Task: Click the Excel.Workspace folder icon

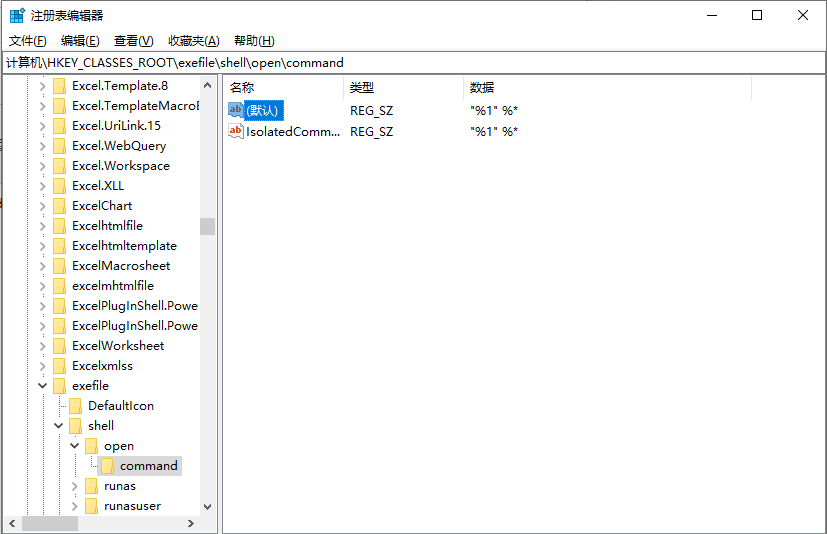Action: [x=60, y=166]
